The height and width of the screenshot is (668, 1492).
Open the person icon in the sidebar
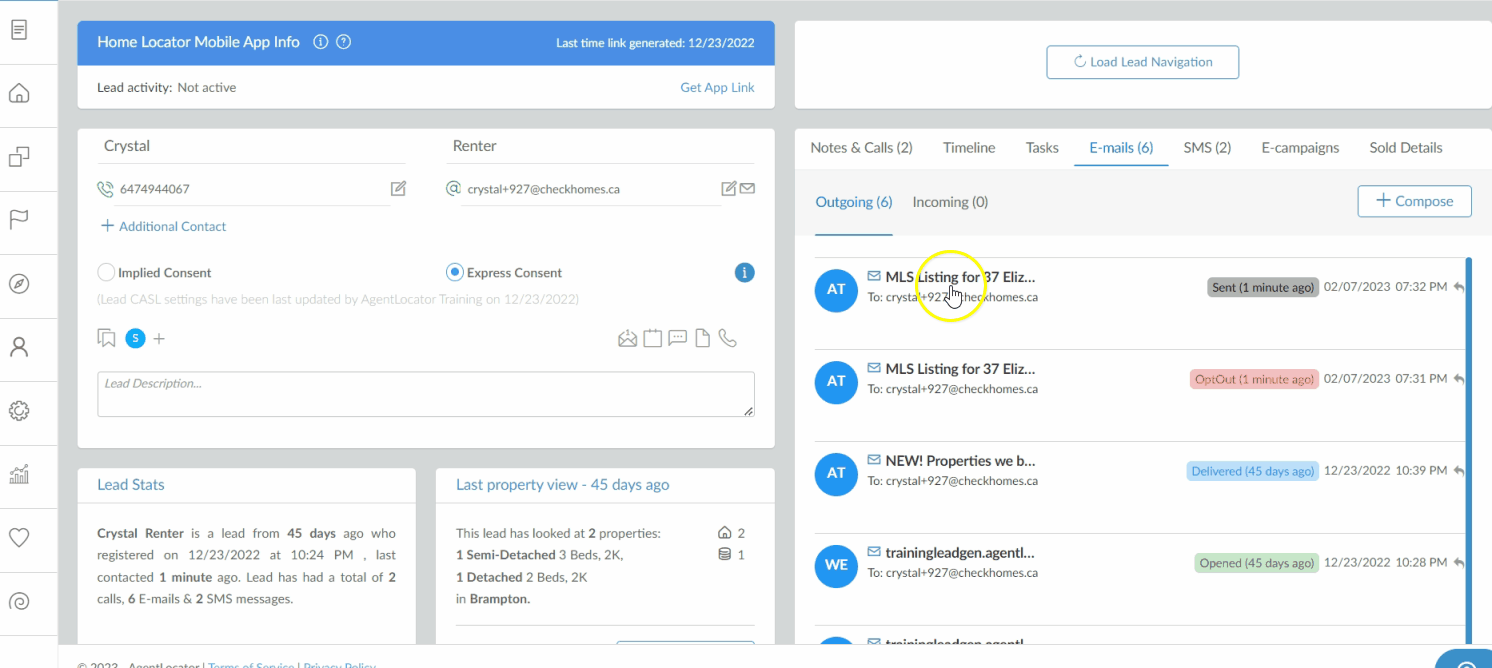[19, 347]
